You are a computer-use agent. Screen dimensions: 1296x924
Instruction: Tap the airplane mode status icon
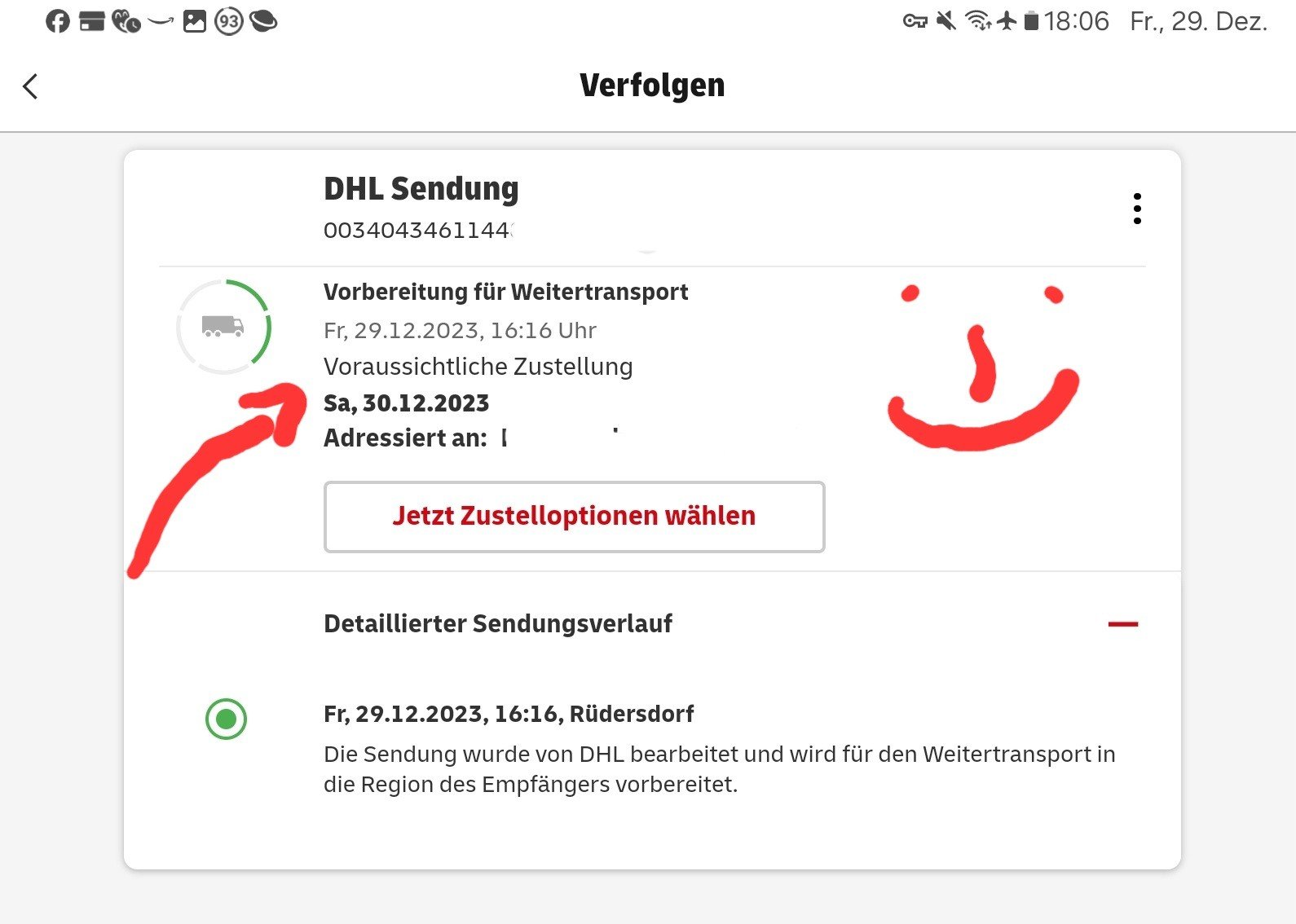[x=1007, y=21]
